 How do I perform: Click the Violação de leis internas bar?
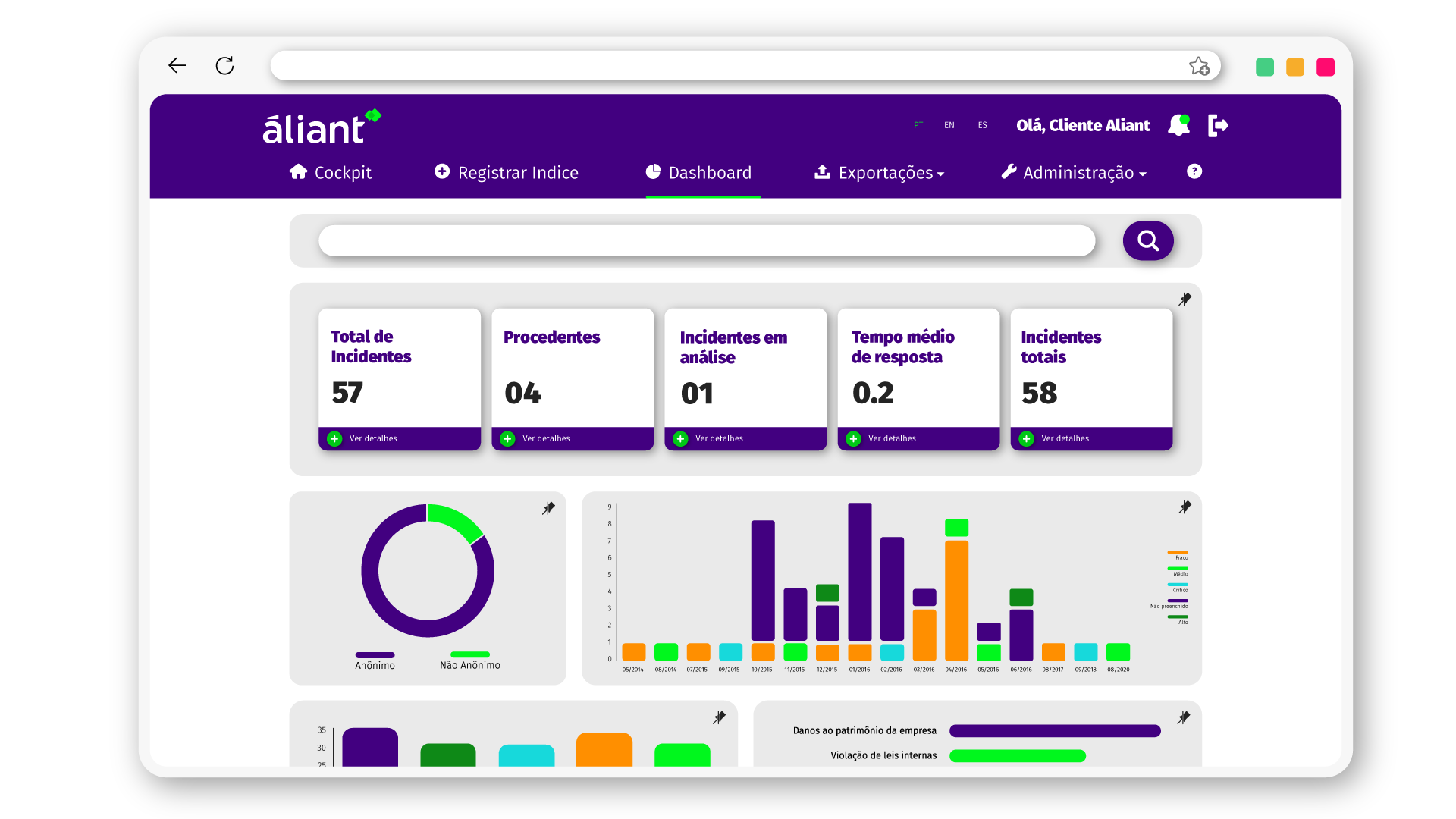tap(1018, 756)
